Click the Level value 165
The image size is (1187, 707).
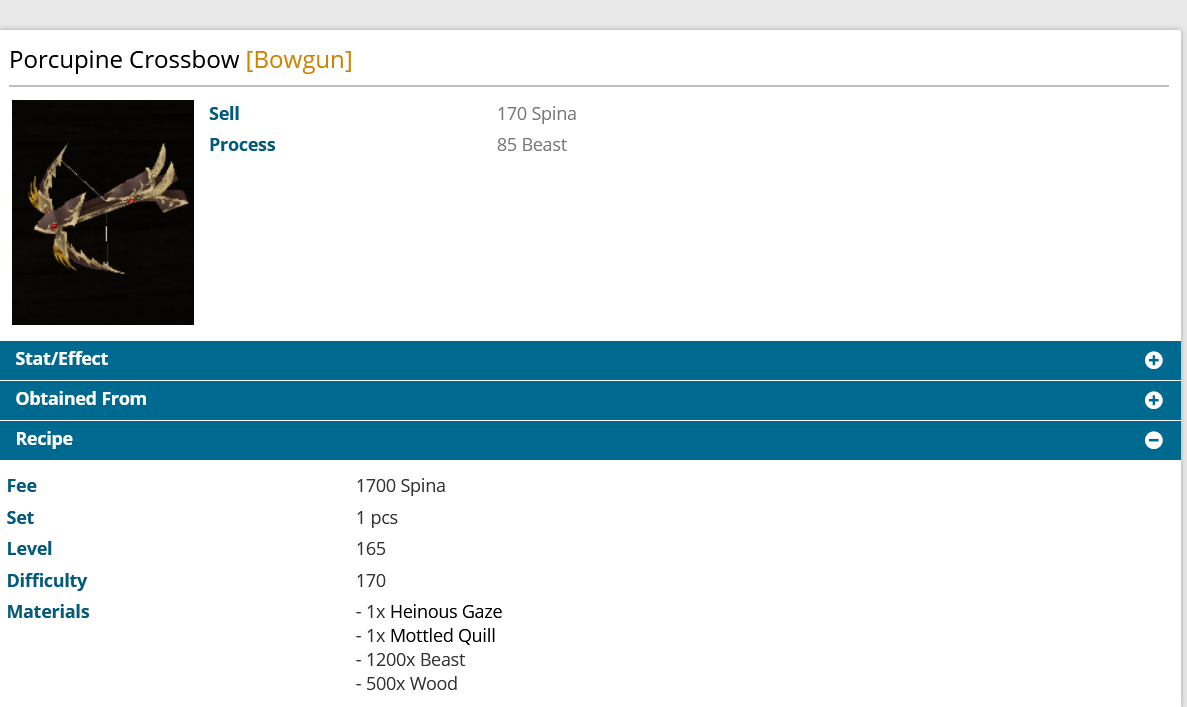pyautogui.click(x=370, y=549)
